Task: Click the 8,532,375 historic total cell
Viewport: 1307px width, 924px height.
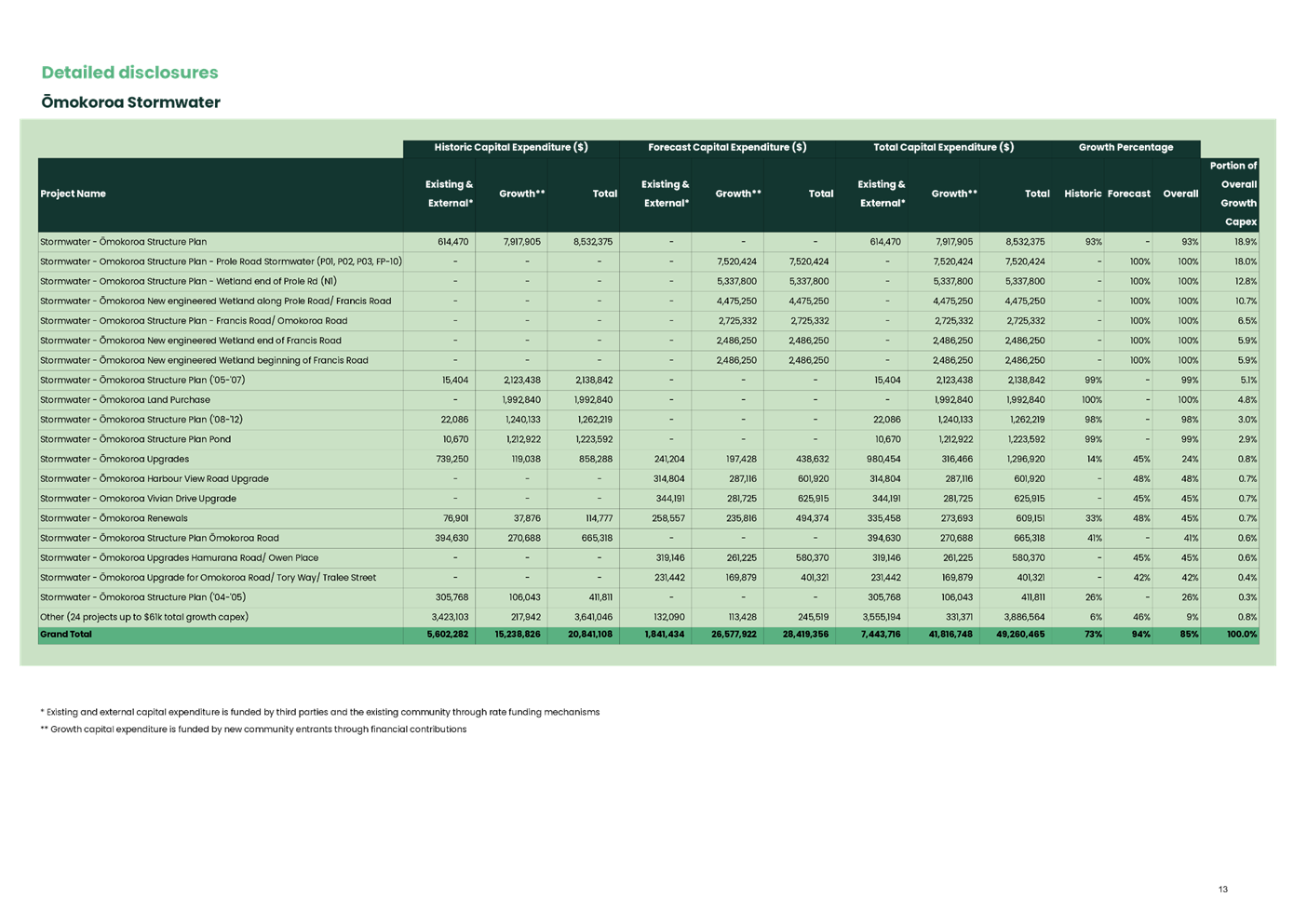Action: coord(589,241)
